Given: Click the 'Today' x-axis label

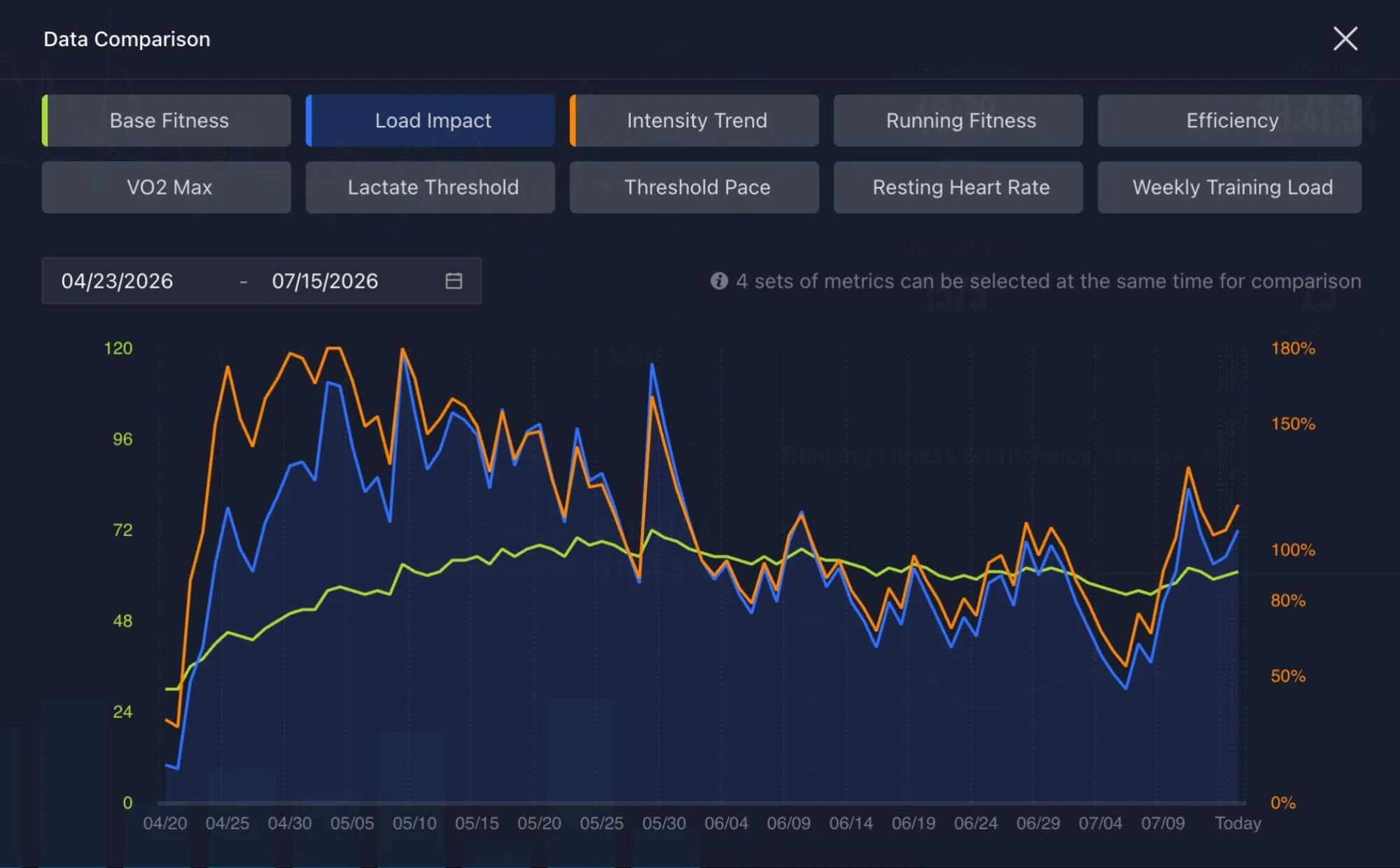Looking at the screenshot, I should click(1238, 823).
